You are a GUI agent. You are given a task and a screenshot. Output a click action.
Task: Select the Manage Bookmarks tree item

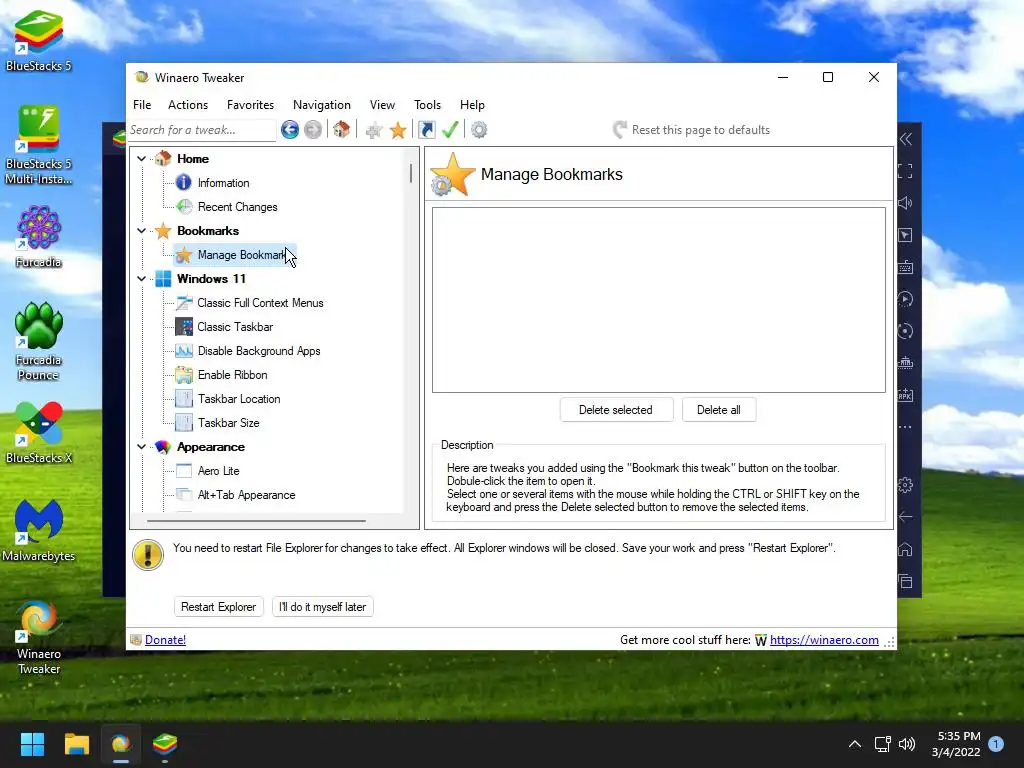tap(235, 255)
